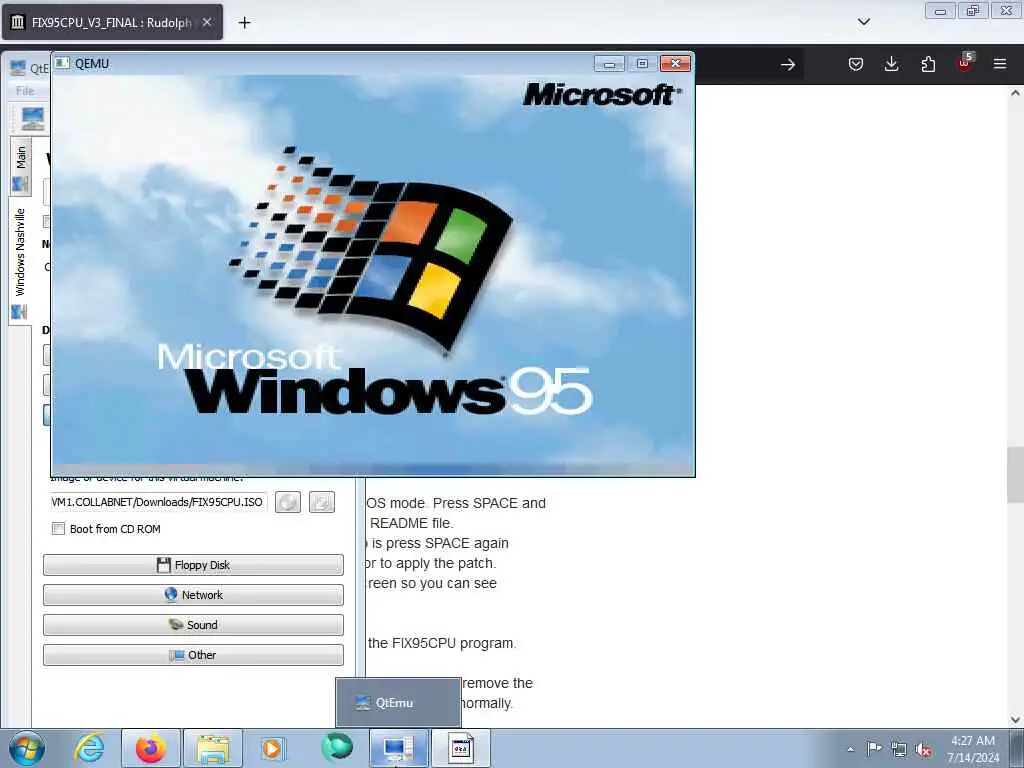Click inside the QEMU Windows 95 display
Screen dimensions: 1024x768
click(373, 274)
